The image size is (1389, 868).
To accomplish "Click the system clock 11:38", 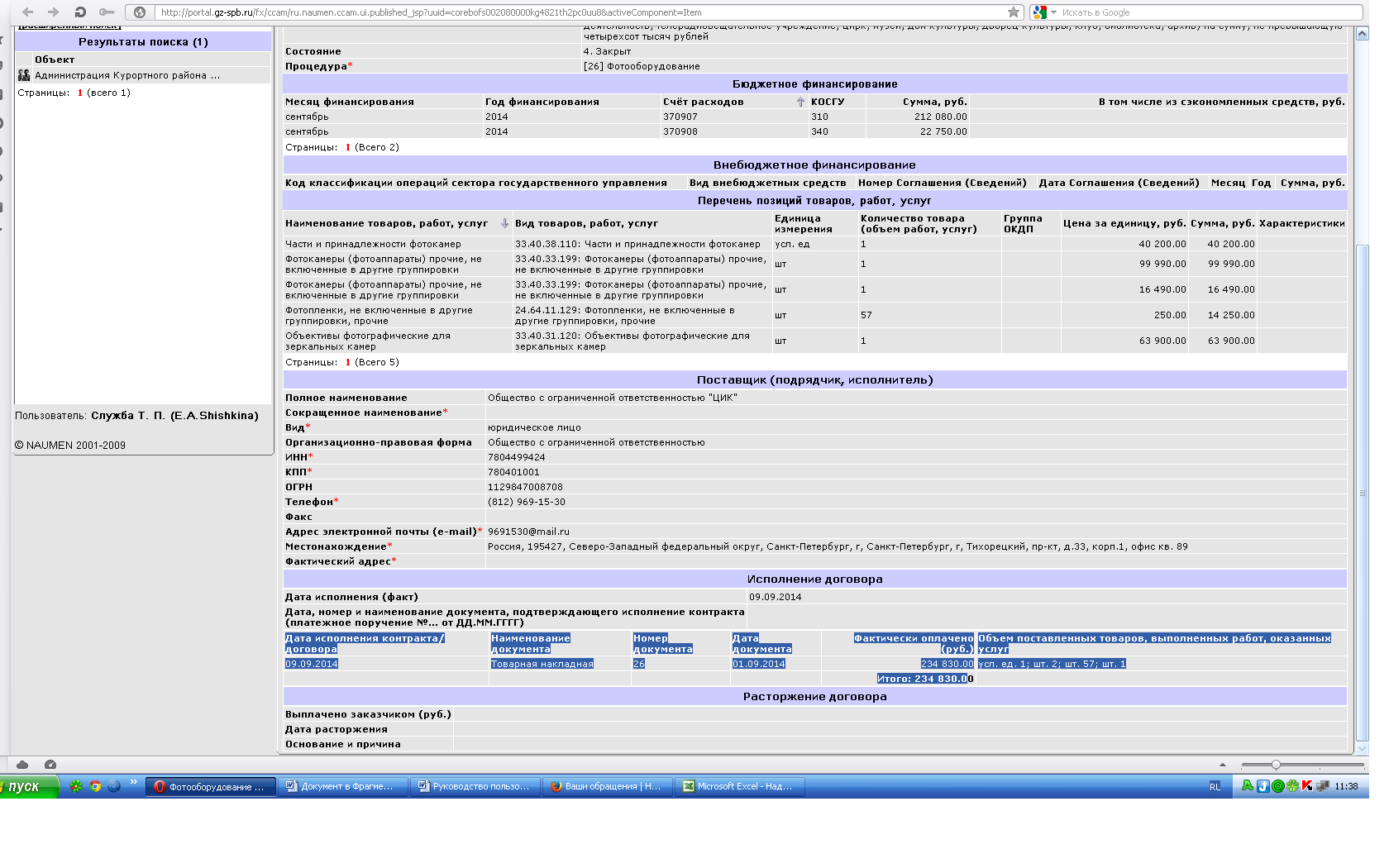I will point(1346,786).
